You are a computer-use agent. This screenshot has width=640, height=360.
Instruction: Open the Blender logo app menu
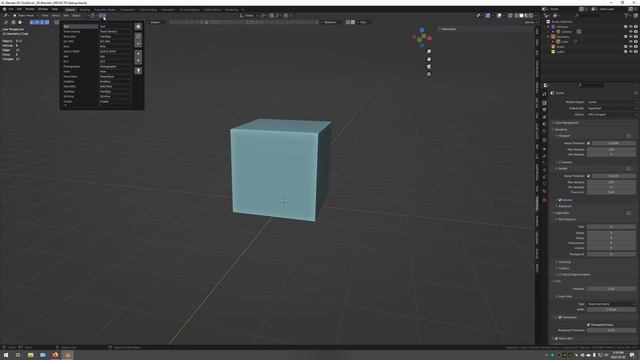click(x=4, y=9)
